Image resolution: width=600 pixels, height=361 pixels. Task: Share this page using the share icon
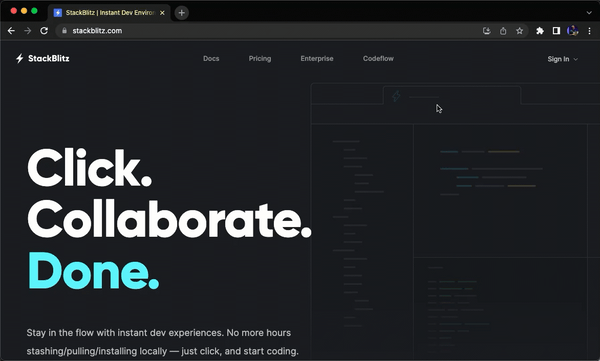click(503, 31)
